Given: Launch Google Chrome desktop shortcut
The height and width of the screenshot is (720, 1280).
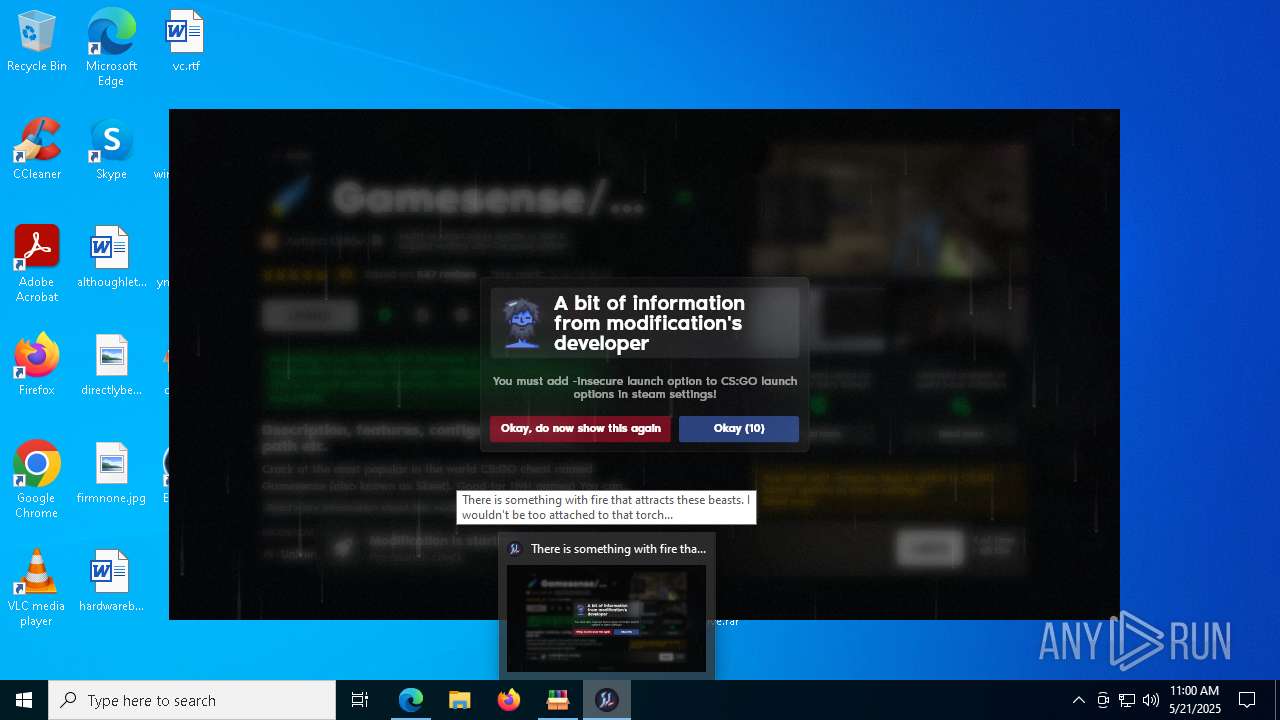Looking at the screenshot, I should pos(37,480).
